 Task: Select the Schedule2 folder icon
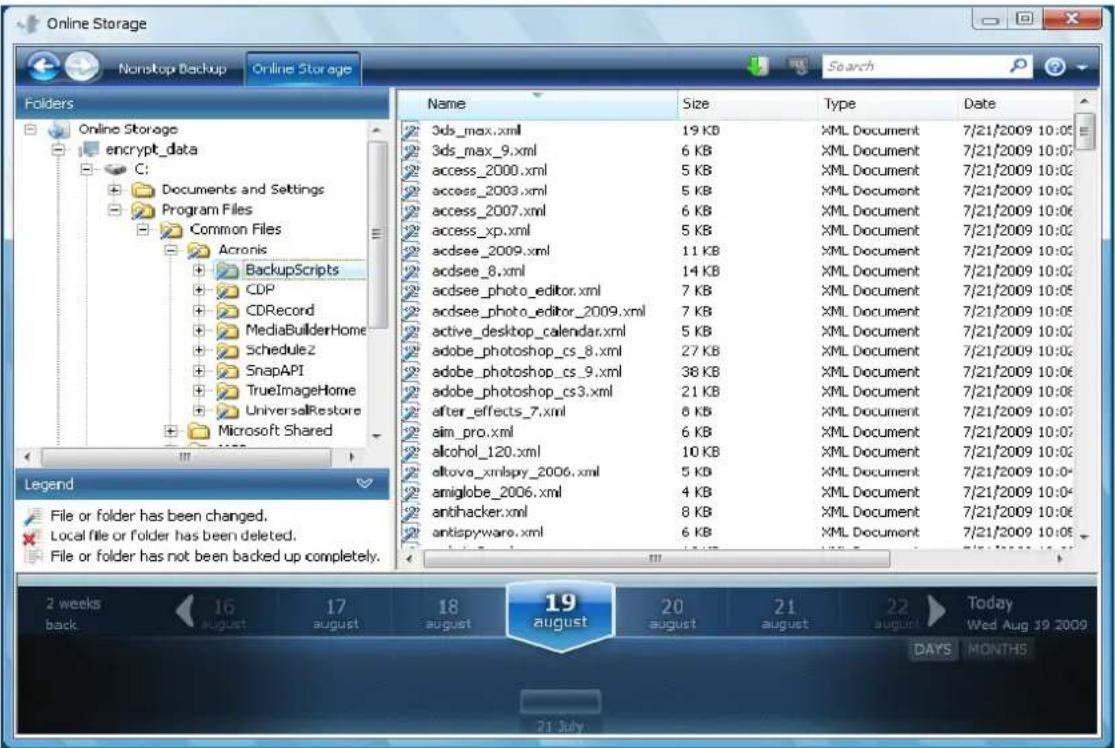click(x=228, y=351)
